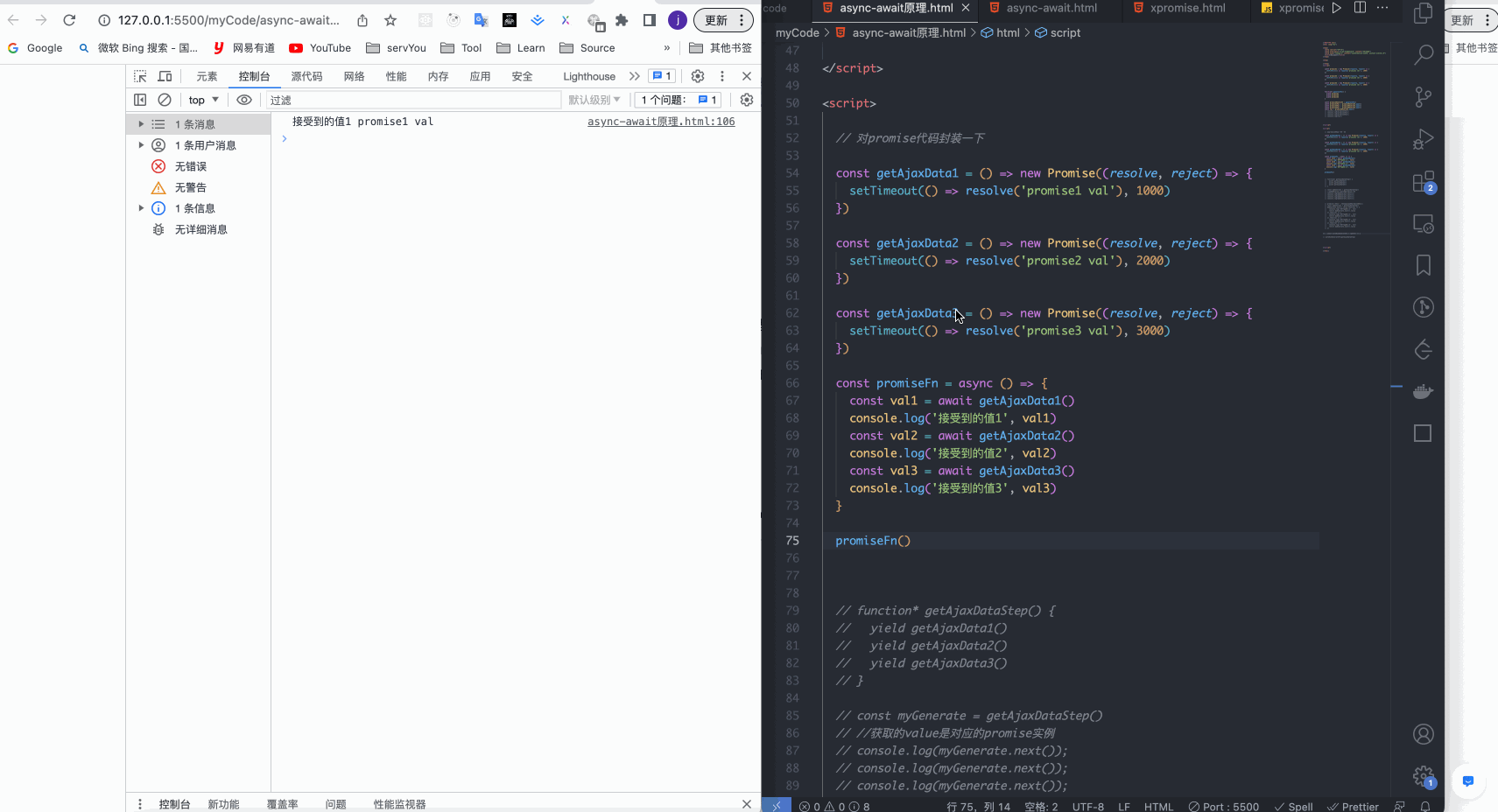Create a live expression with the eye icon
The image size is (1498, 812).
coord(244,100)
